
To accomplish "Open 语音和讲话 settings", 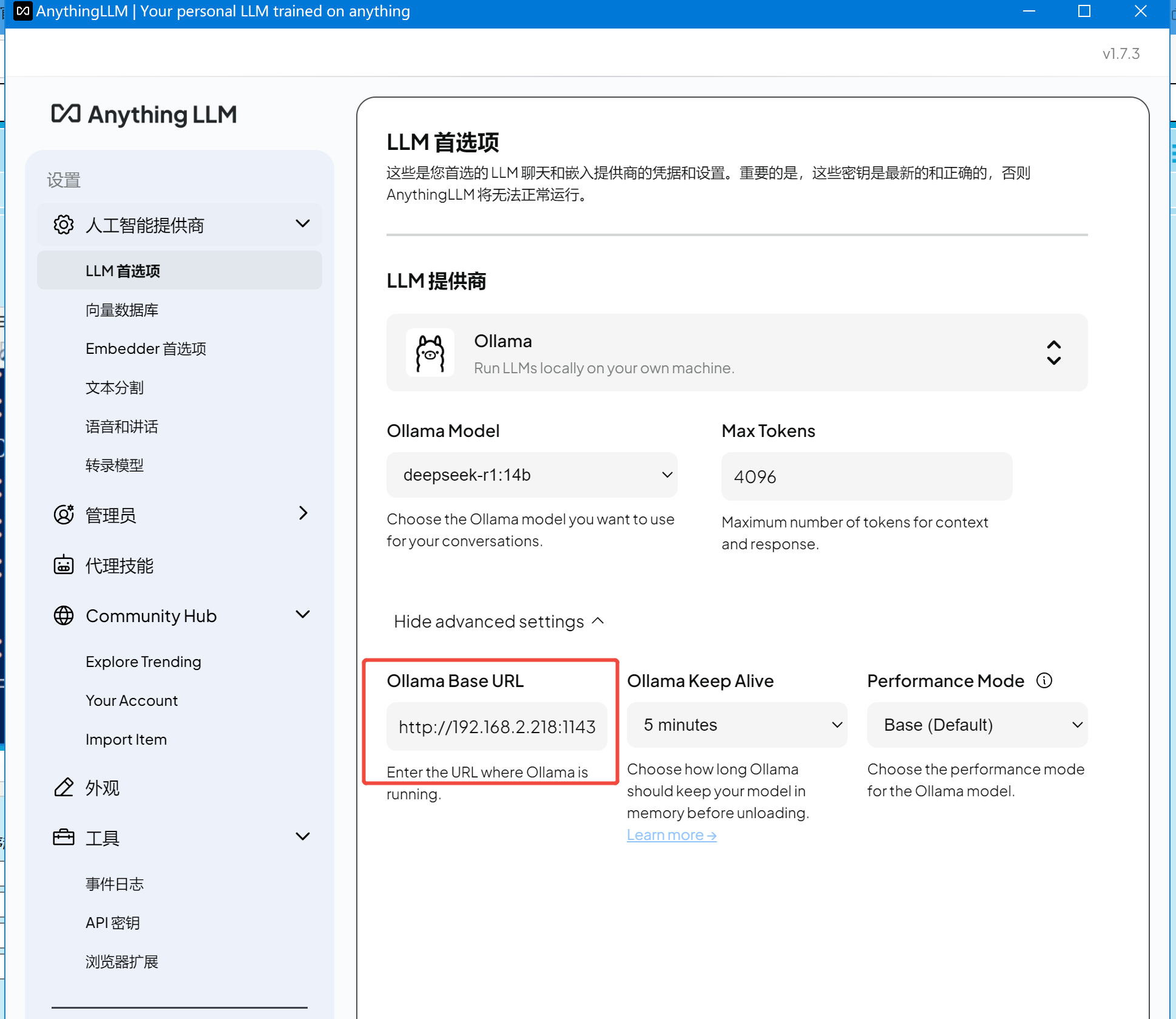I will click(122, 426).
